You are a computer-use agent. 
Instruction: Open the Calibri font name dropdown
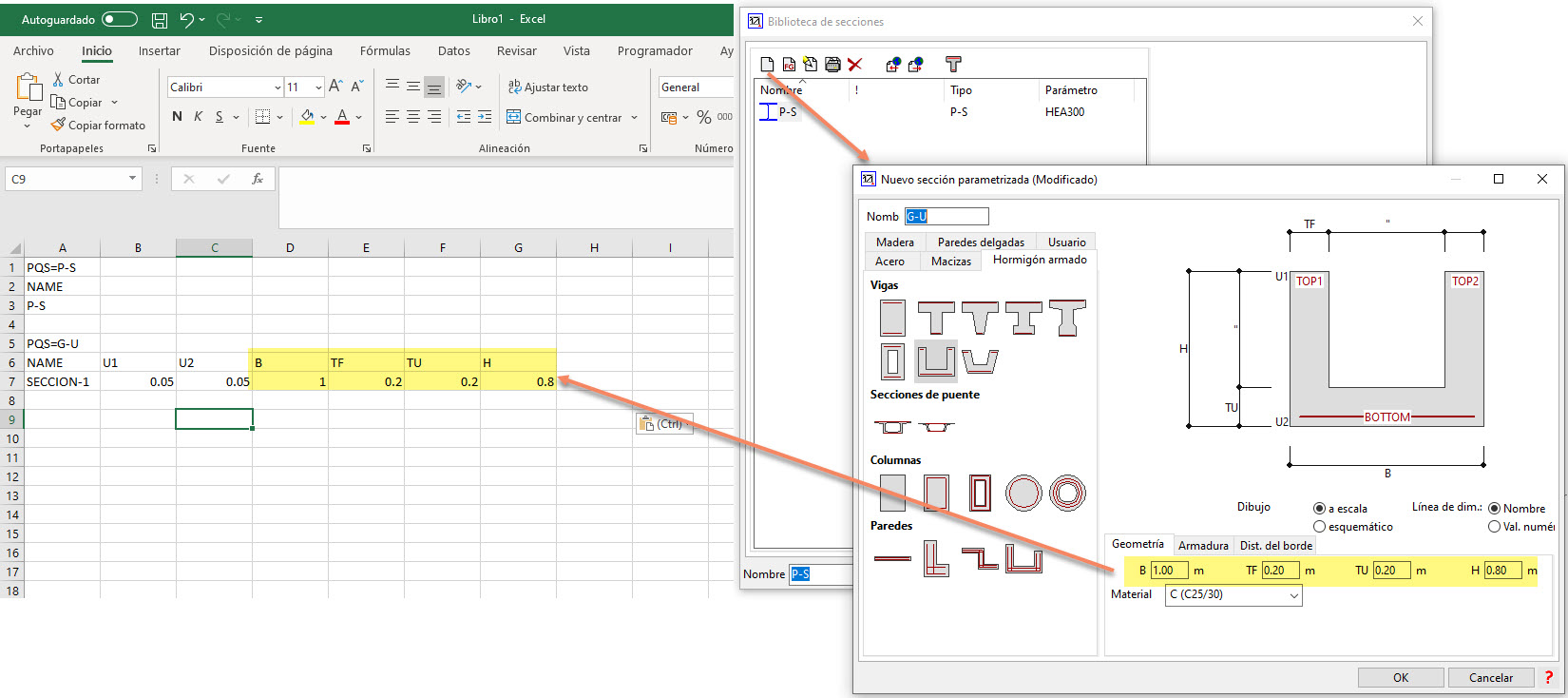pos(277,87)
